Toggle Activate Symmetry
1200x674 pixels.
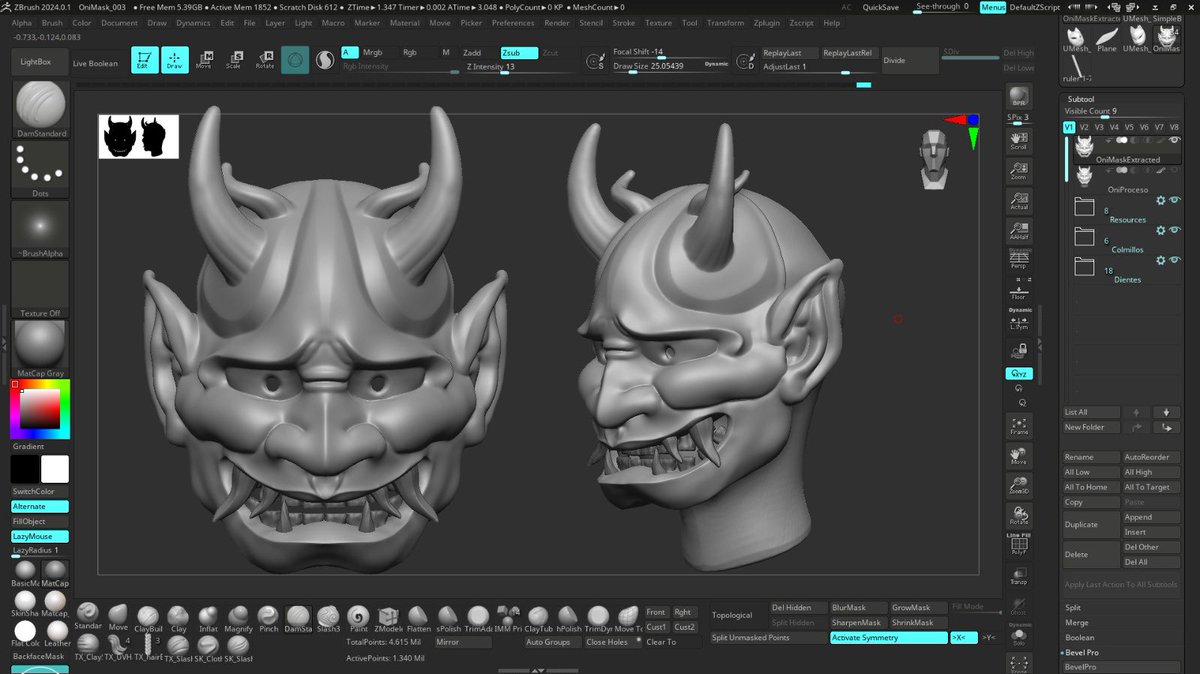pos(888,637)
